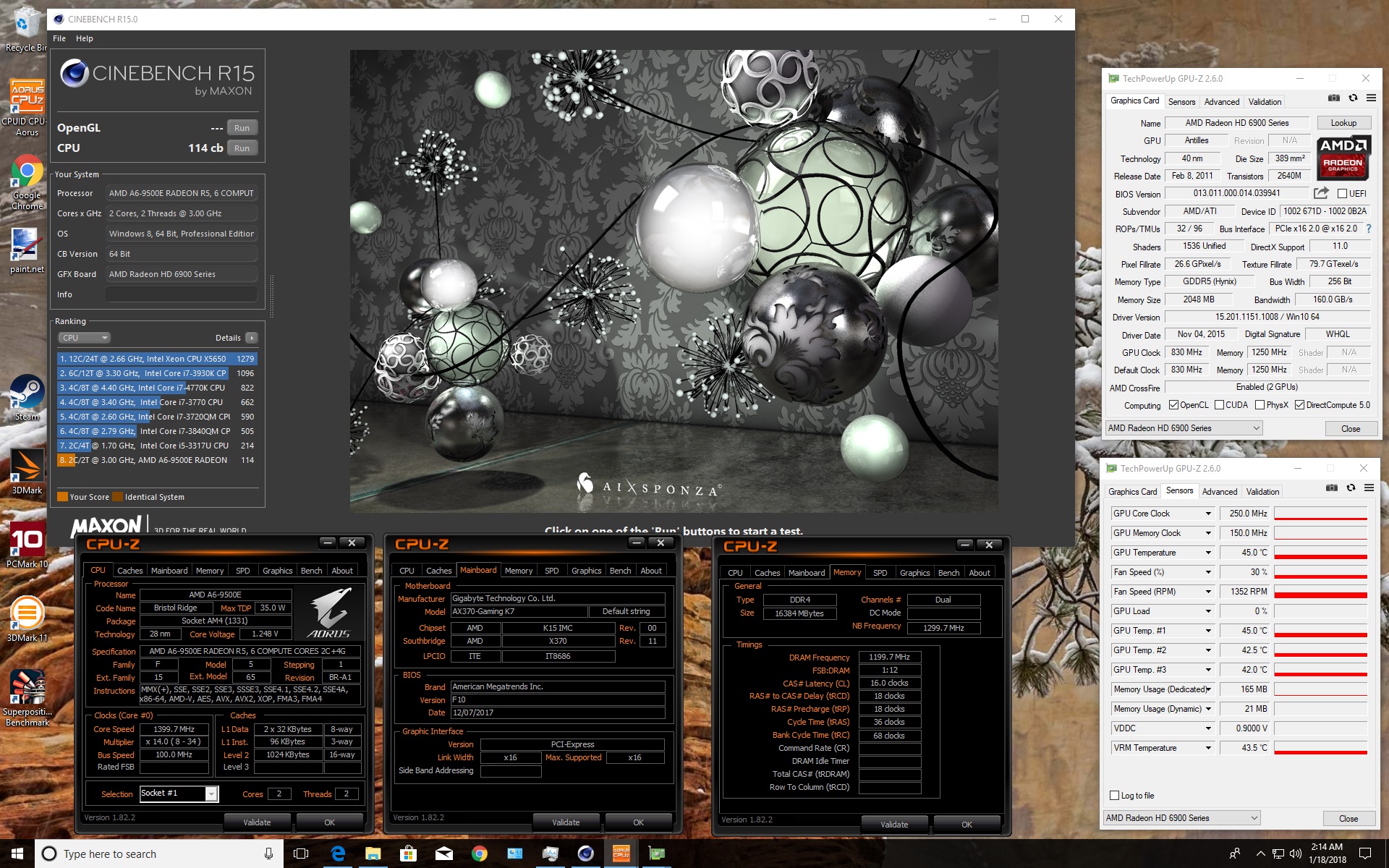
Task: Click Cortana microphone icon in search box
Action: (x=268, y=854)
